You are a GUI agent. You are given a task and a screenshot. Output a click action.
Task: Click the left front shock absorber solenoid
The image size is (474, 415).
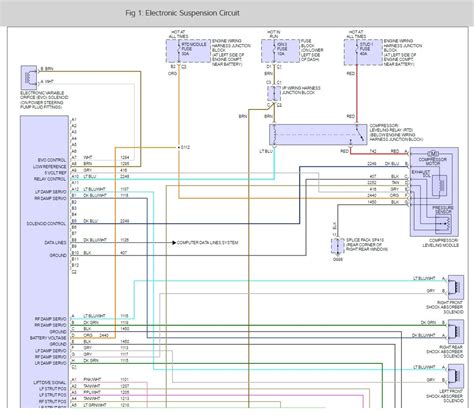pyautogui.click(x=456, y=376)
